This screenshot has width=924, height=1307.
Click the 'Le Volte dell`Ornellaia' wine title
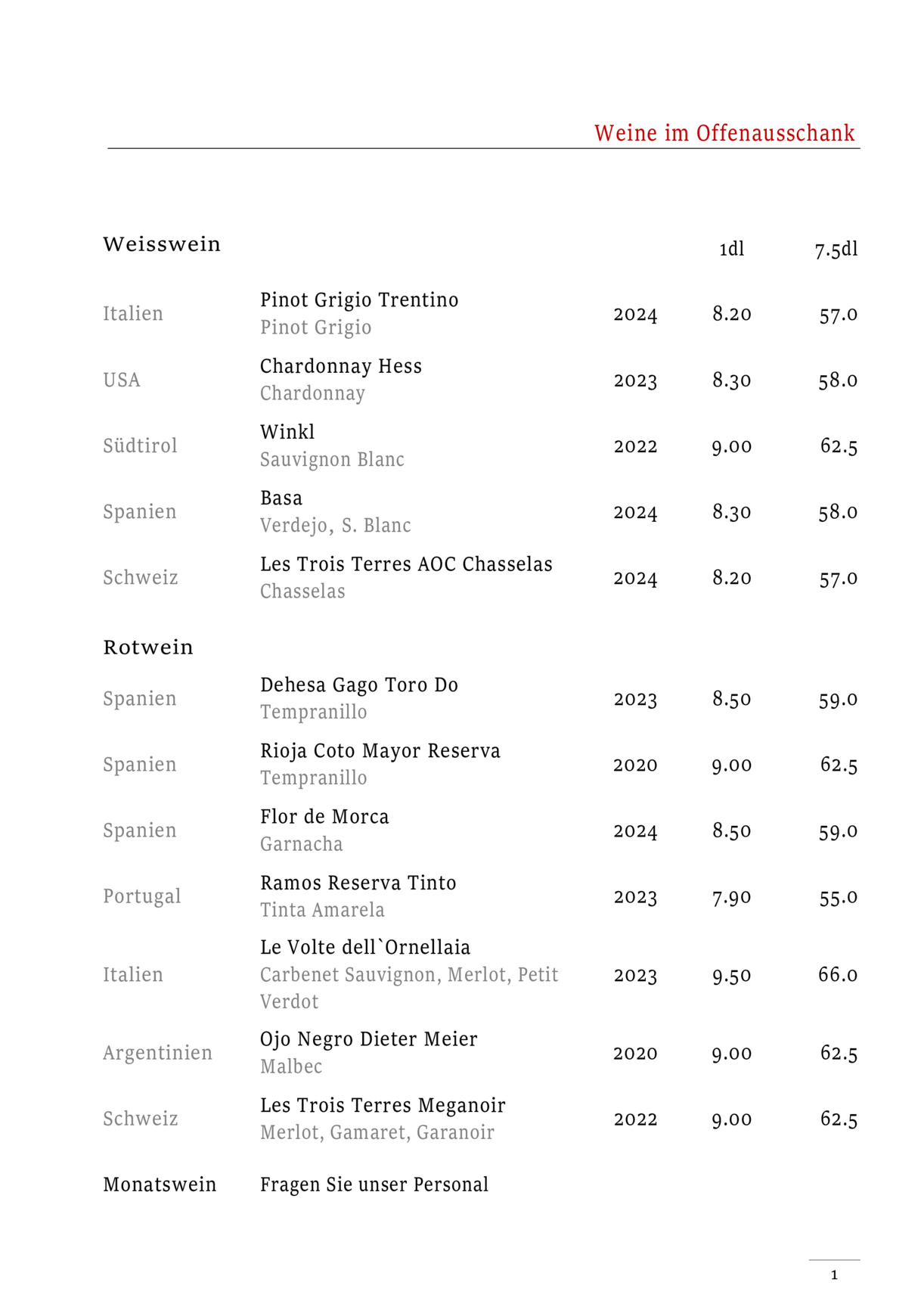click(x=365, y=947)
